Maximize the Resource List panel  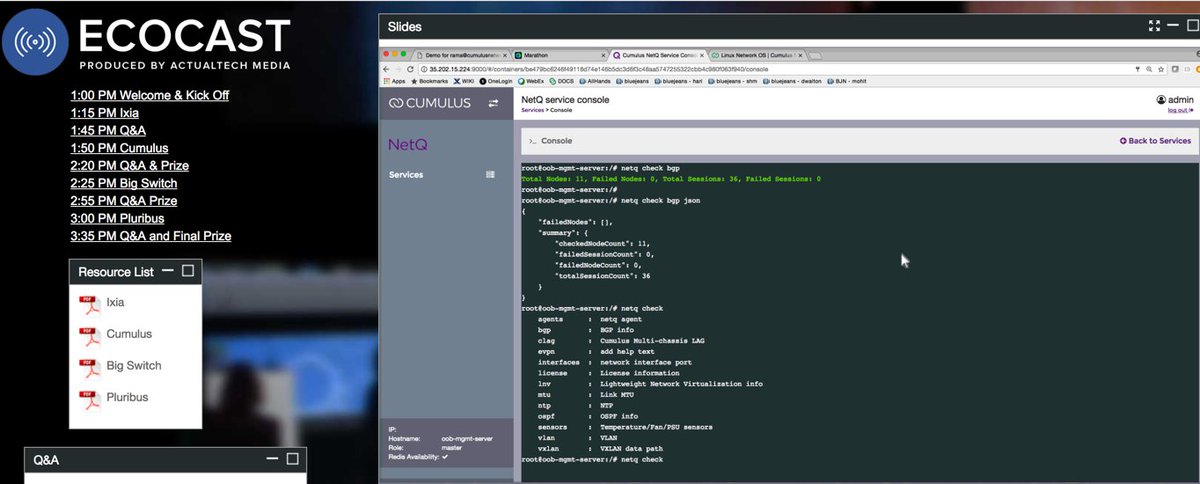pyautogui.click(x=188, y=271)
